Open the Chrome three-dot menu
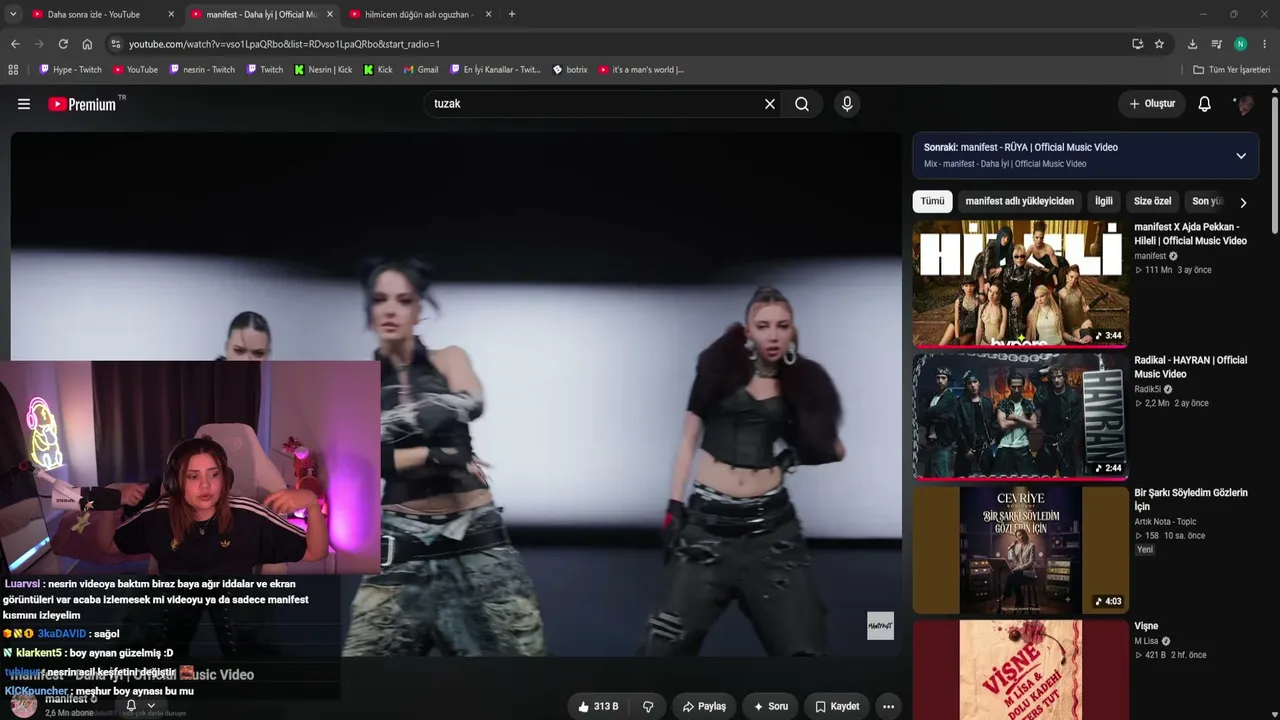The width and height of the screenshot is (1280, 720). [1265, 44]
